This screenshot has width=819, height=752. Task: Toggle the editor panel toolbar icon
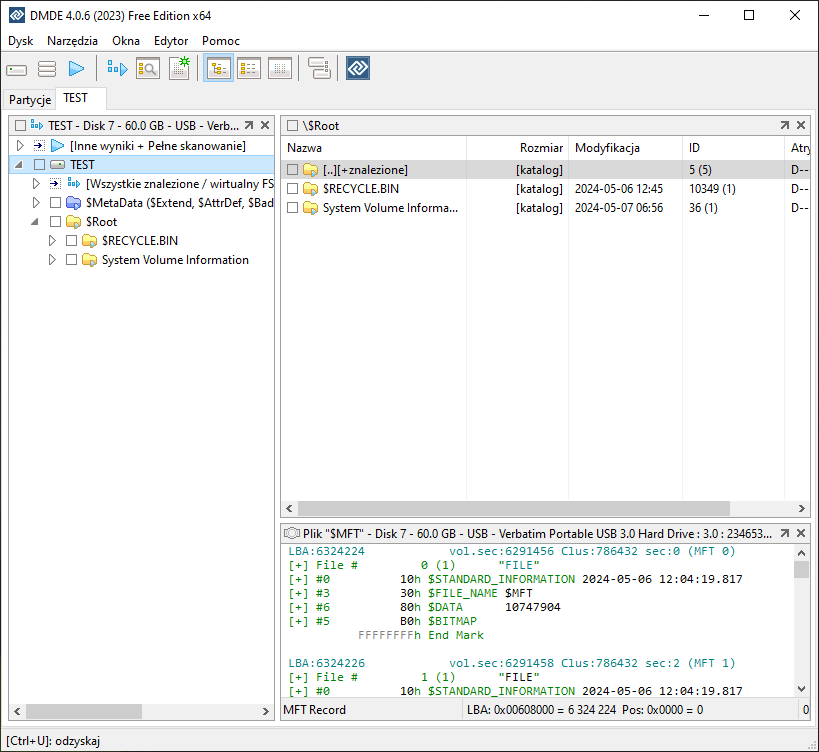click(x=280, y=68)
